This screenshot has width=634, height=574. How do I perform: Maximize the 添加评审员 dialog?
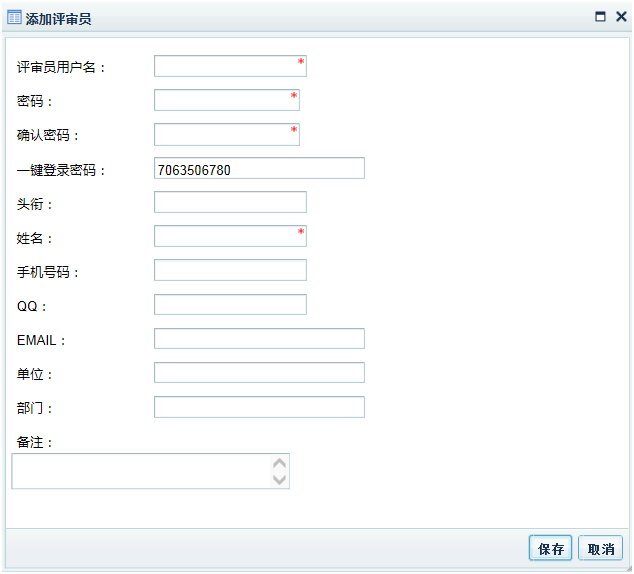pyautogui.click(x=600, y=17)
